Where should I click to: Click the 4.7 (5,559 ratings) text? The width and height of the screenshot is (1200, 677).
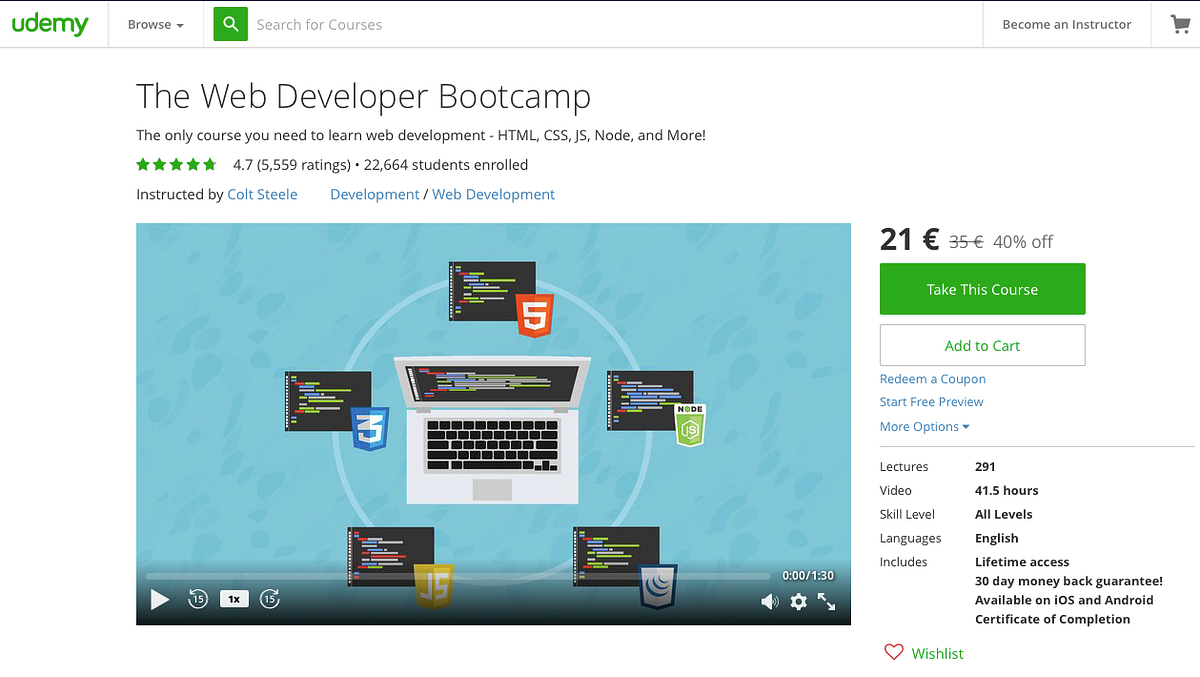pos(291,165)
